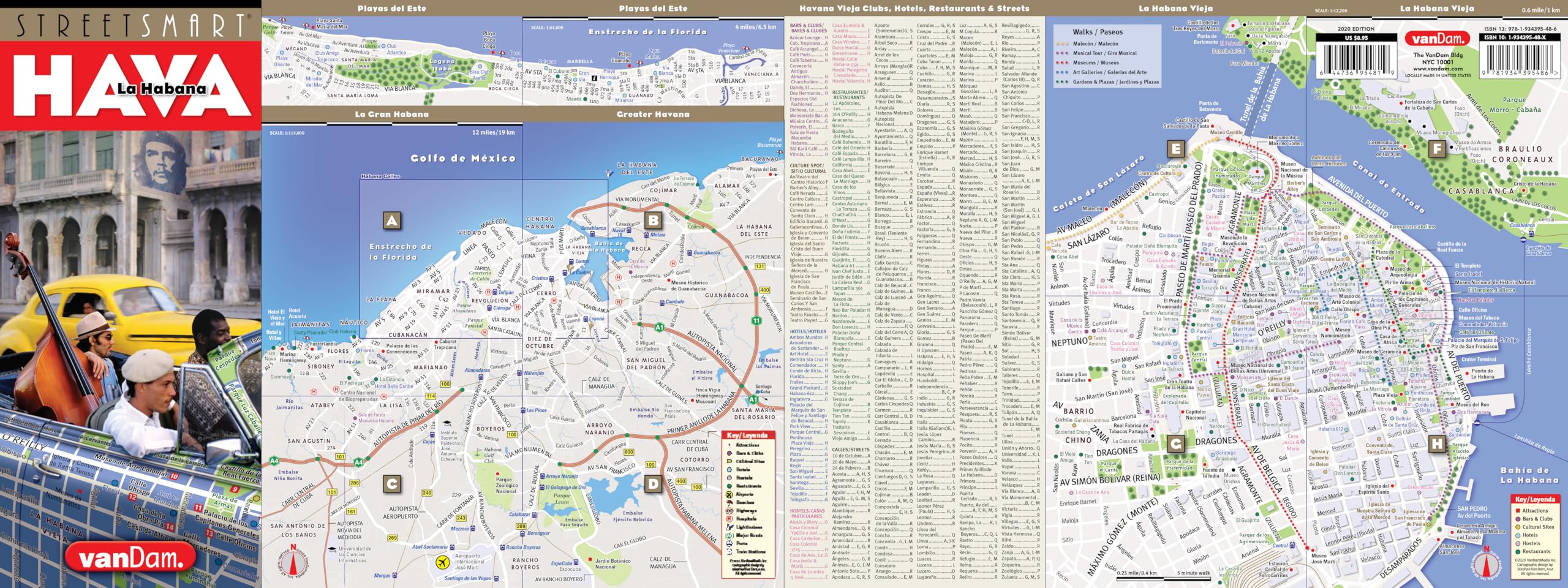Click the Museo del Ron label

click(x=1472, y=405)
